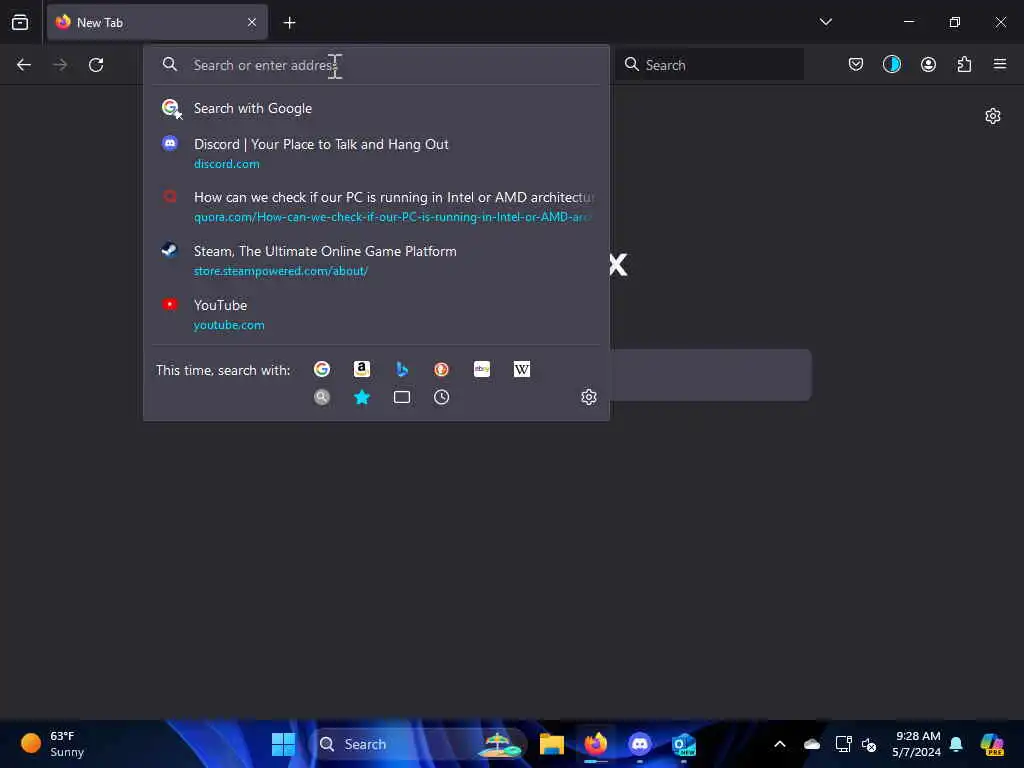Close the New Tab tab
The height and width of the screenshot is (768, 1024).
pos(252,22)
